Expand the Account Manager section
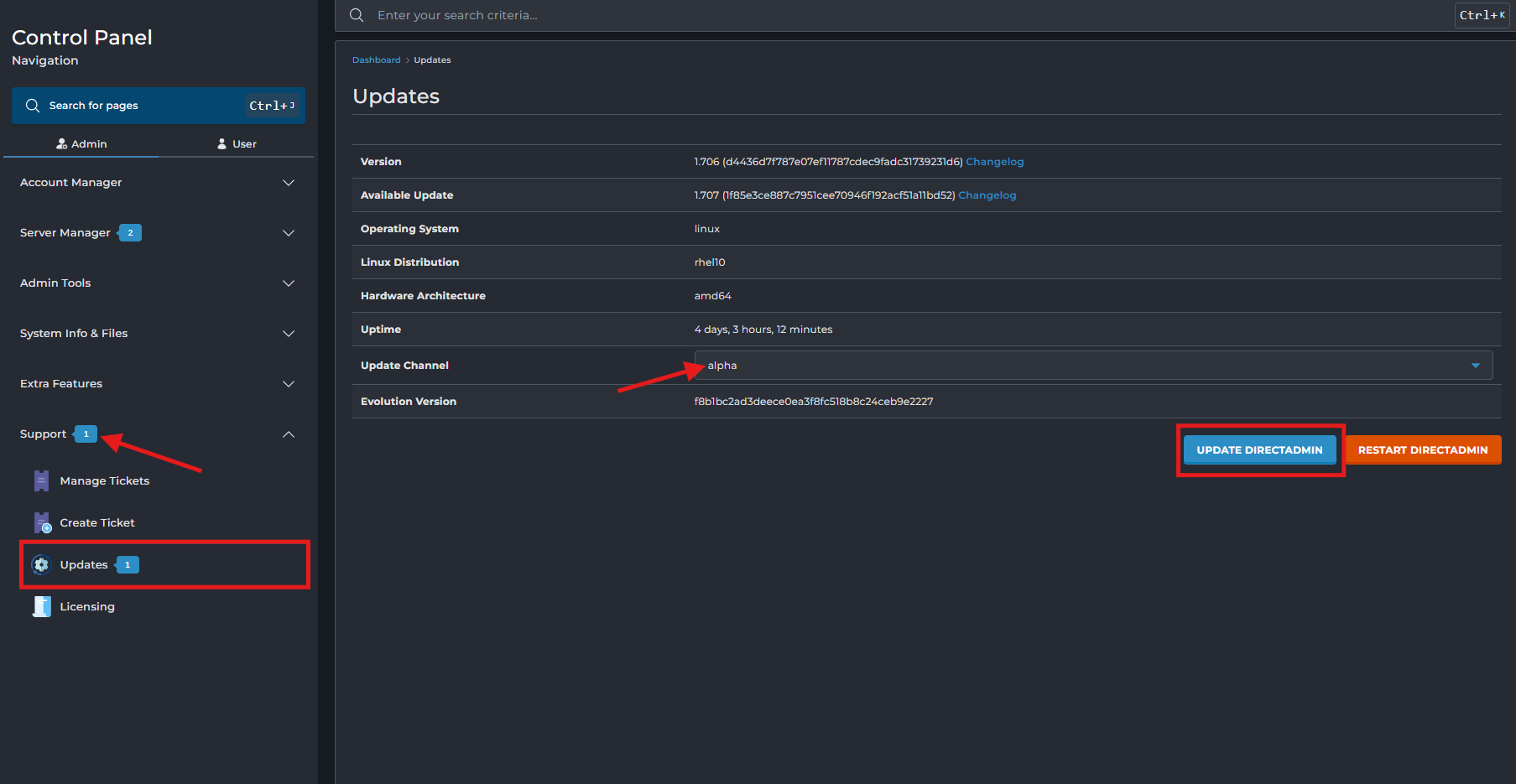Image resolution: width=1516 pixels, height=784 pixels. tap(159, 182)
